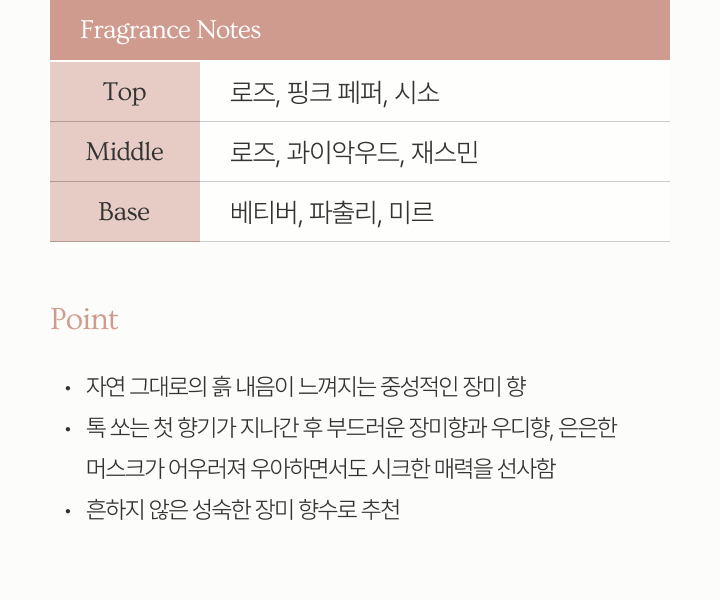Screen dimensions: 720x600
Task: Click the bullet line starting with 자연 그대로의
Action: tap(306, 386)
